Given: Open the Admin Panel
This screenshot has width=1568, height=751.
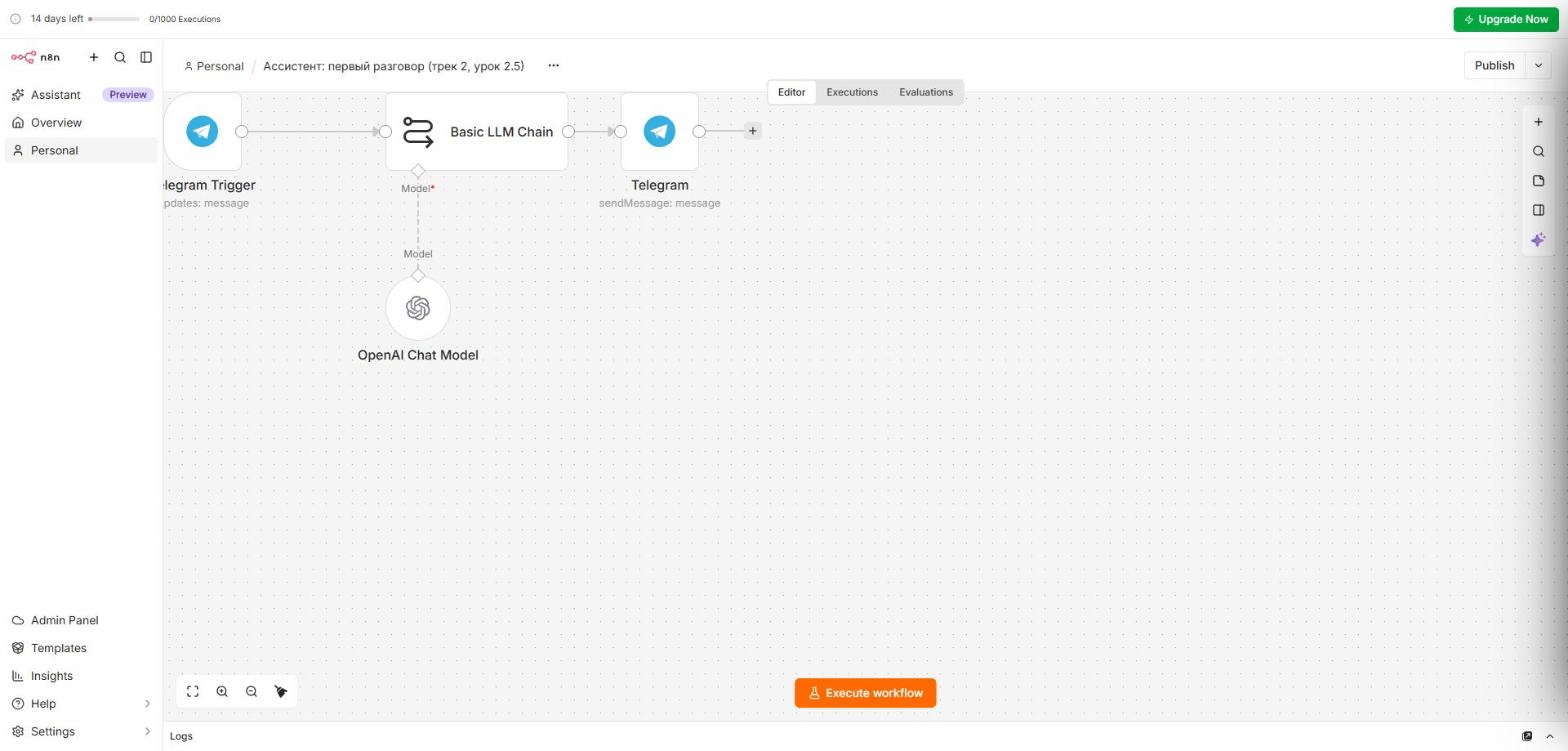Looking at the screenshot, I should (81, 620).
